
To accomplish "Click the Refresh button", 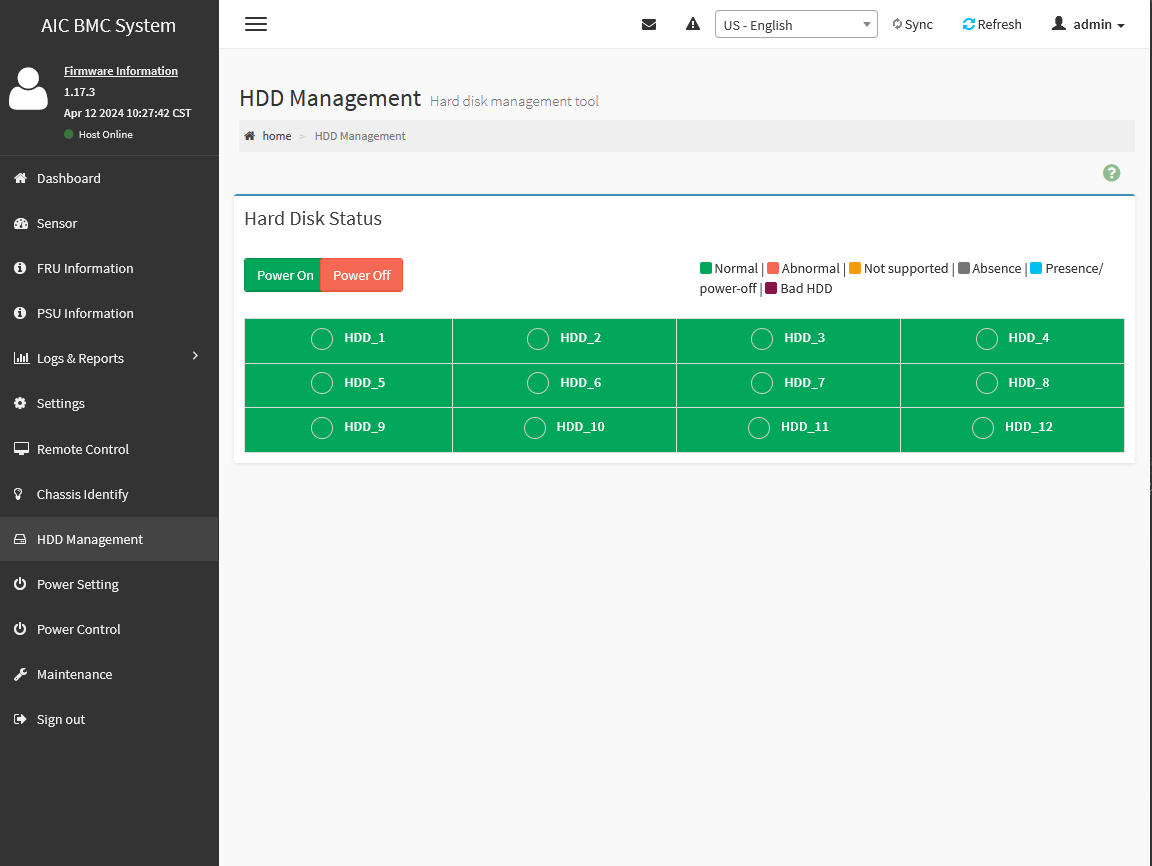I will pyautogui.click(x=992, y=24).
